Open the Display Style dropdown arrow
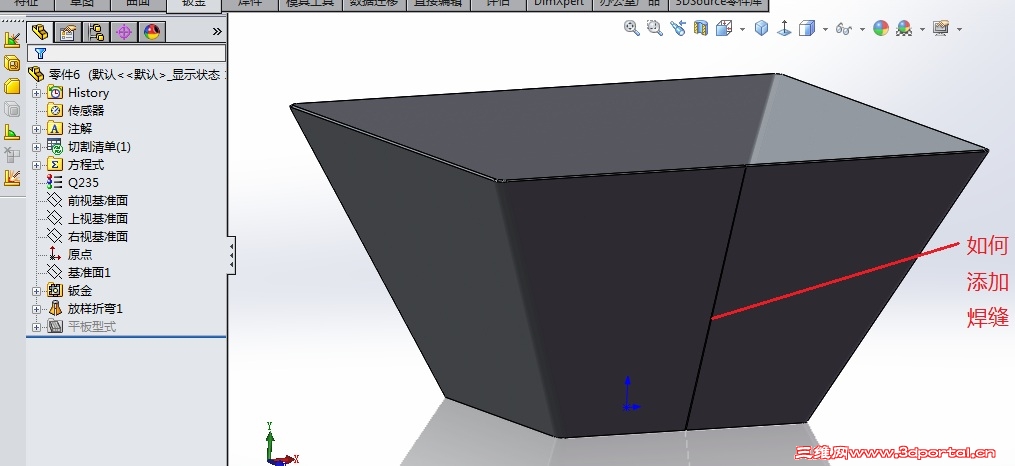This screenshot has height=466, width=1015. pos(825,29)
